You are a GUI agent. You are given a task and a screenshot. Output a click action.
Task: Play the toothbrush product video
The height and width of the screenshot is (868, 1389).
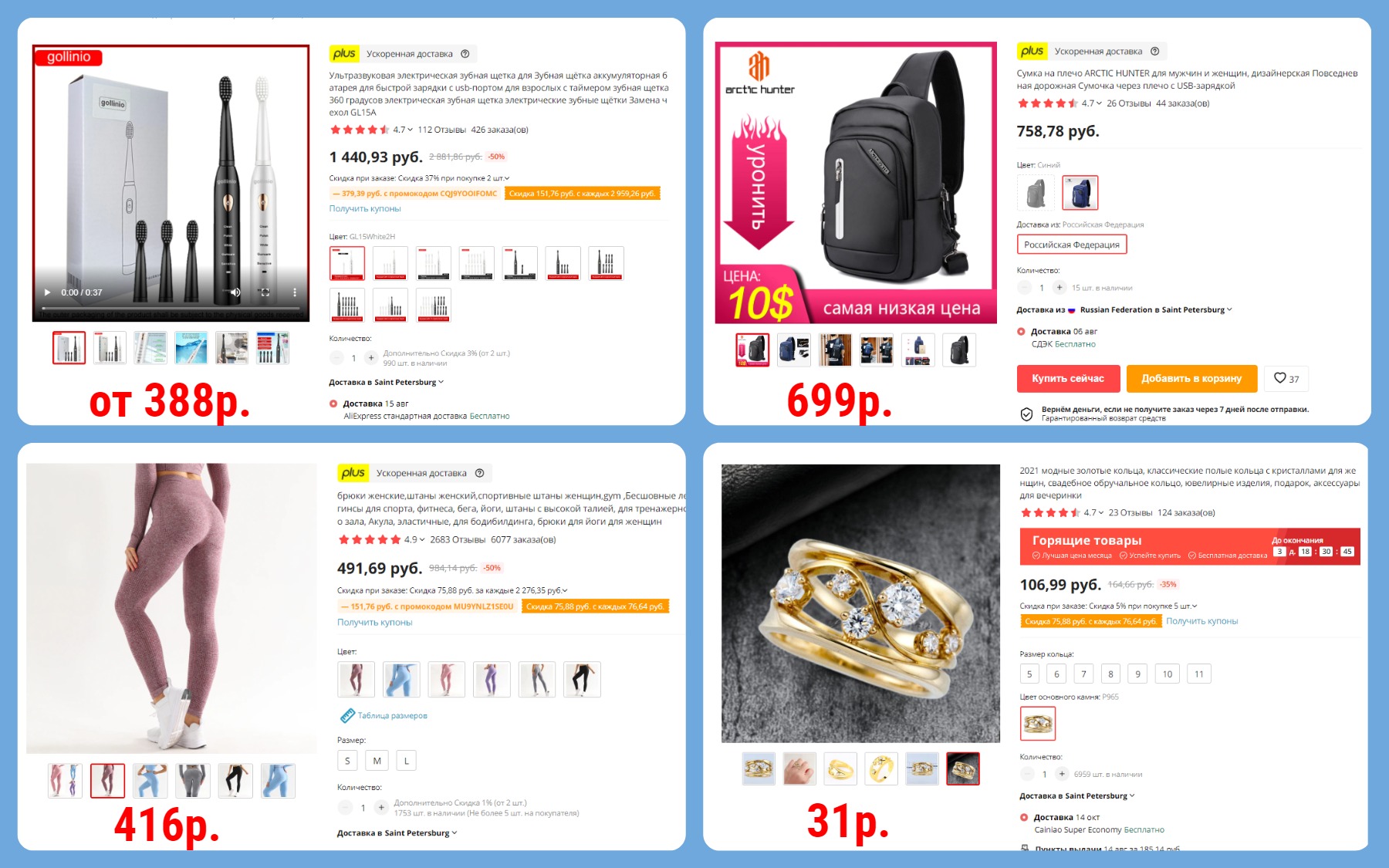point(47,292)
